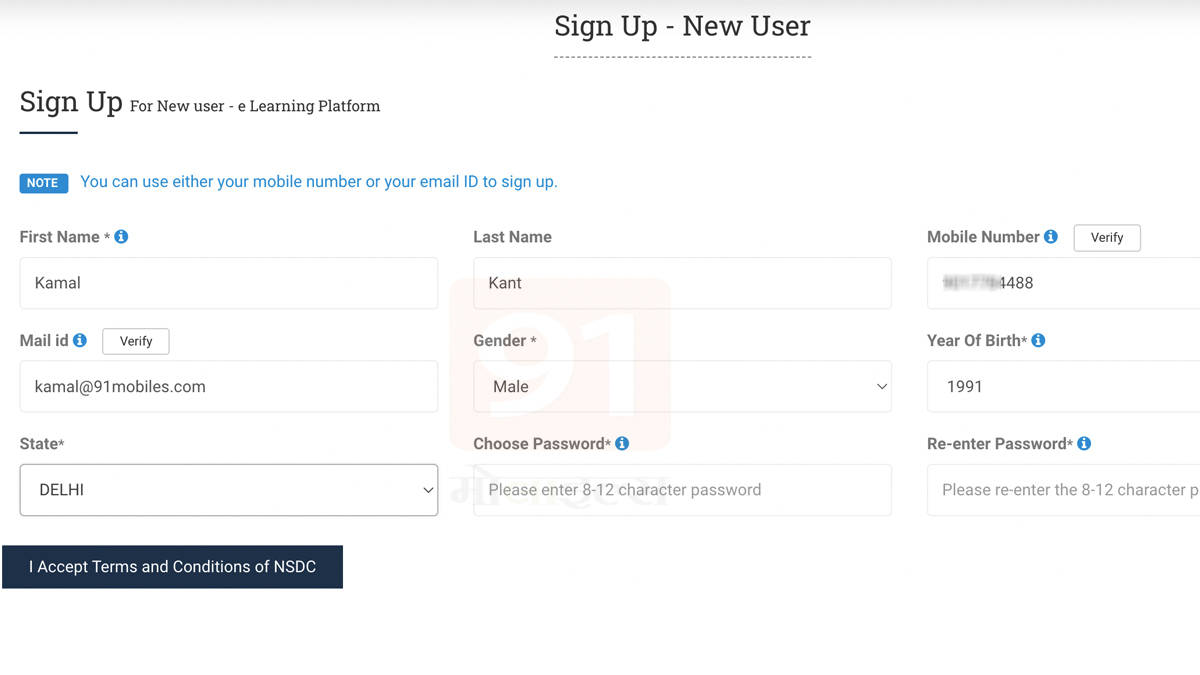
Task: Click the First Name field containing Kamal
Action: click(228, 283)
